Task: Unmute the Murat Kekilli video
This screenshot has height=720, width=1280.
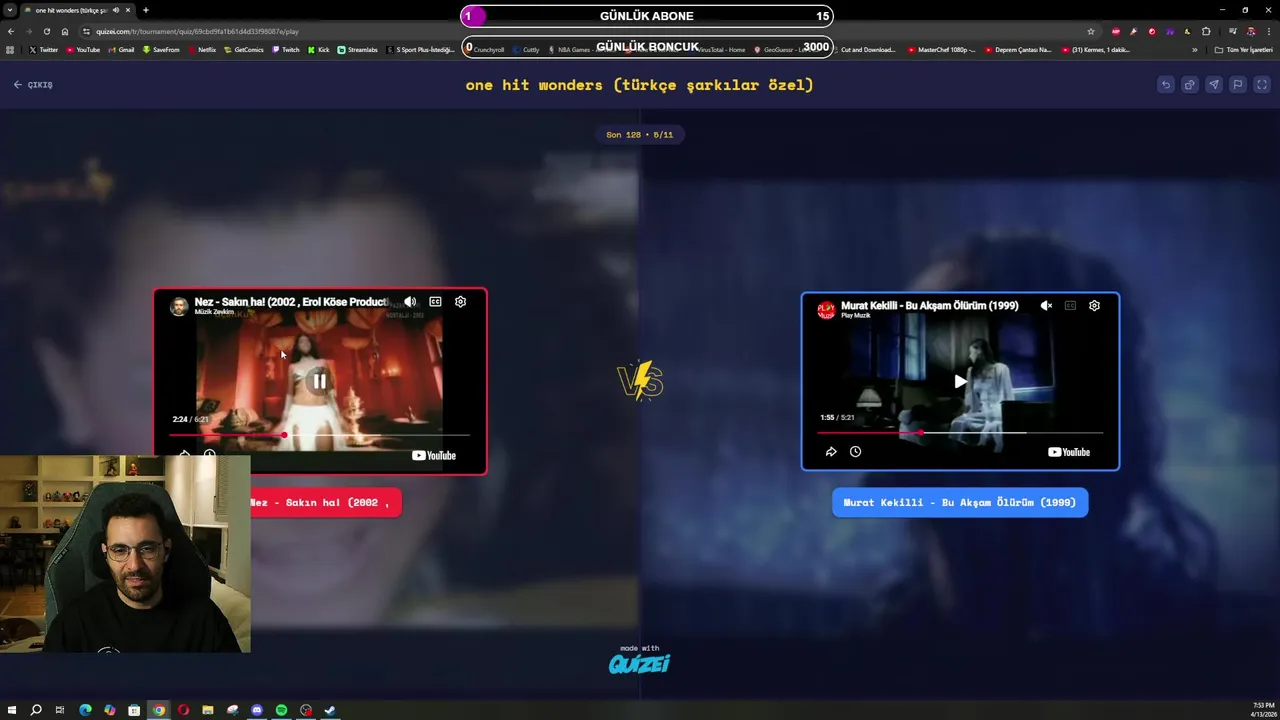Action: pyautogui.click(x=1046, y=305)
